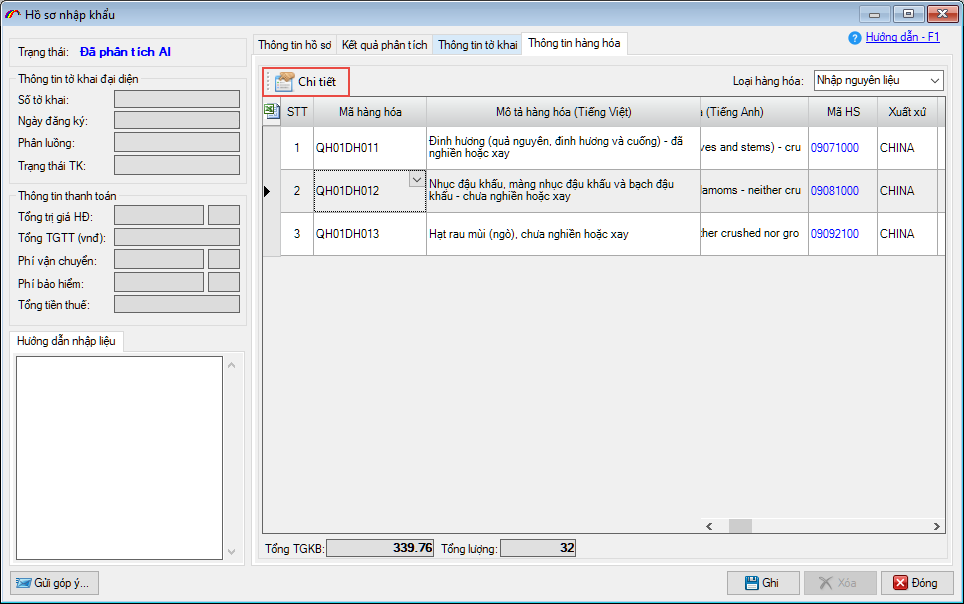
Task: Click the Gửi góp ý feedback button
Action: [55, 583]
